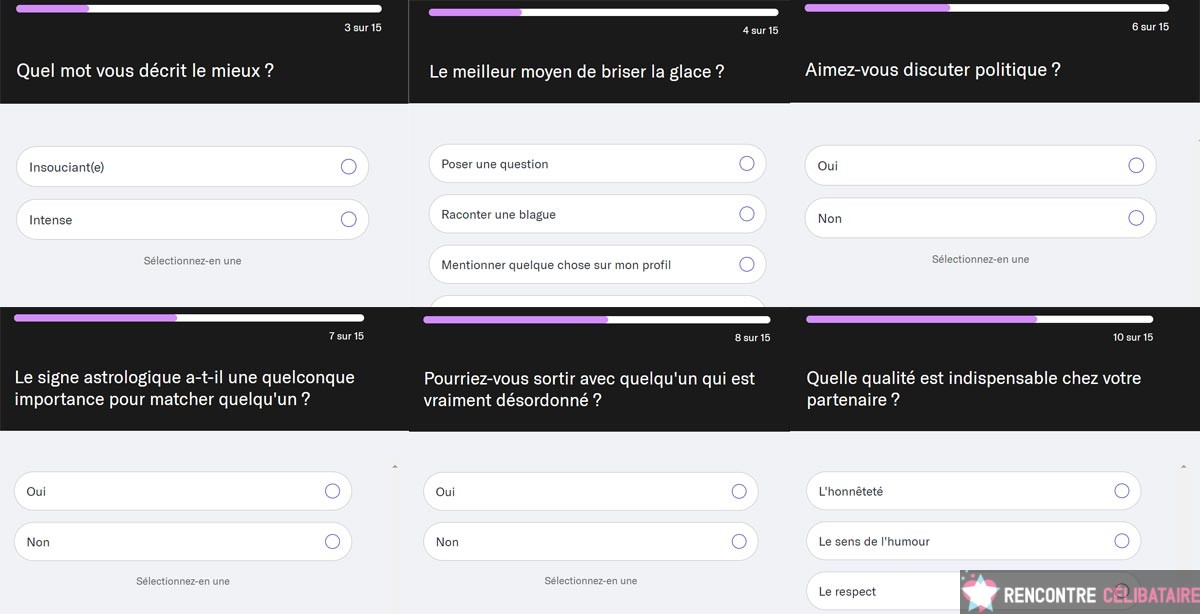
Task: Select "Oui" for the astrology question
Action: pos(331,491)
